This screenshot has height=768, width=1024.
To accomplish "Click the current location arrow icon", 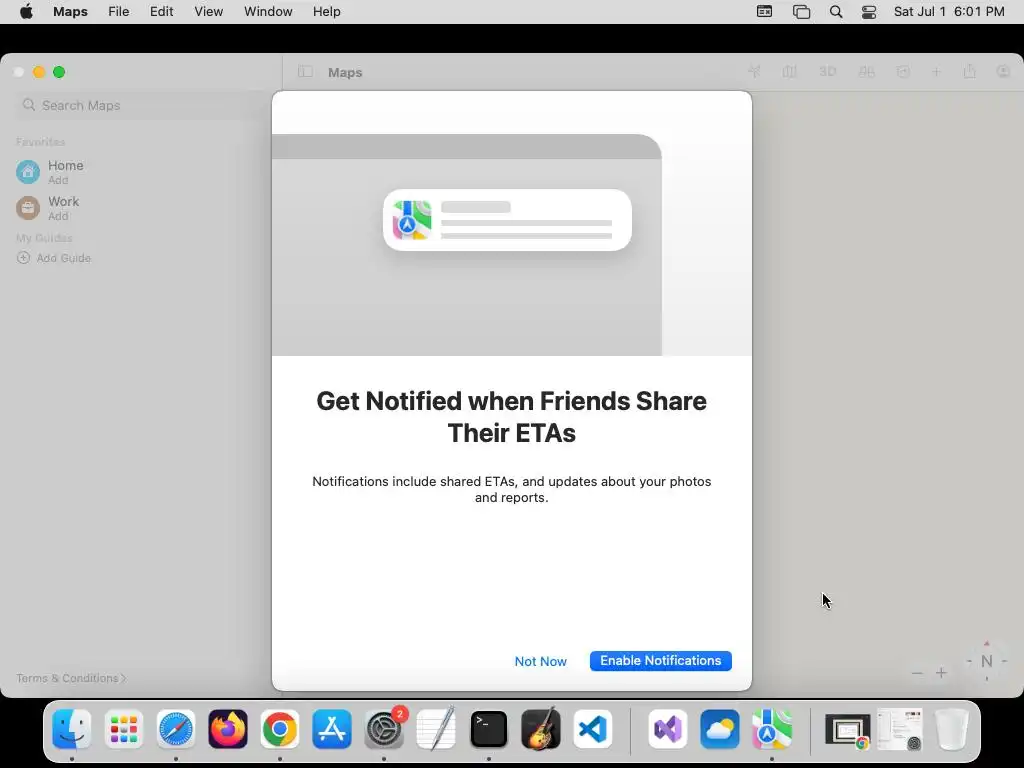I will click(x=754, y=72).
